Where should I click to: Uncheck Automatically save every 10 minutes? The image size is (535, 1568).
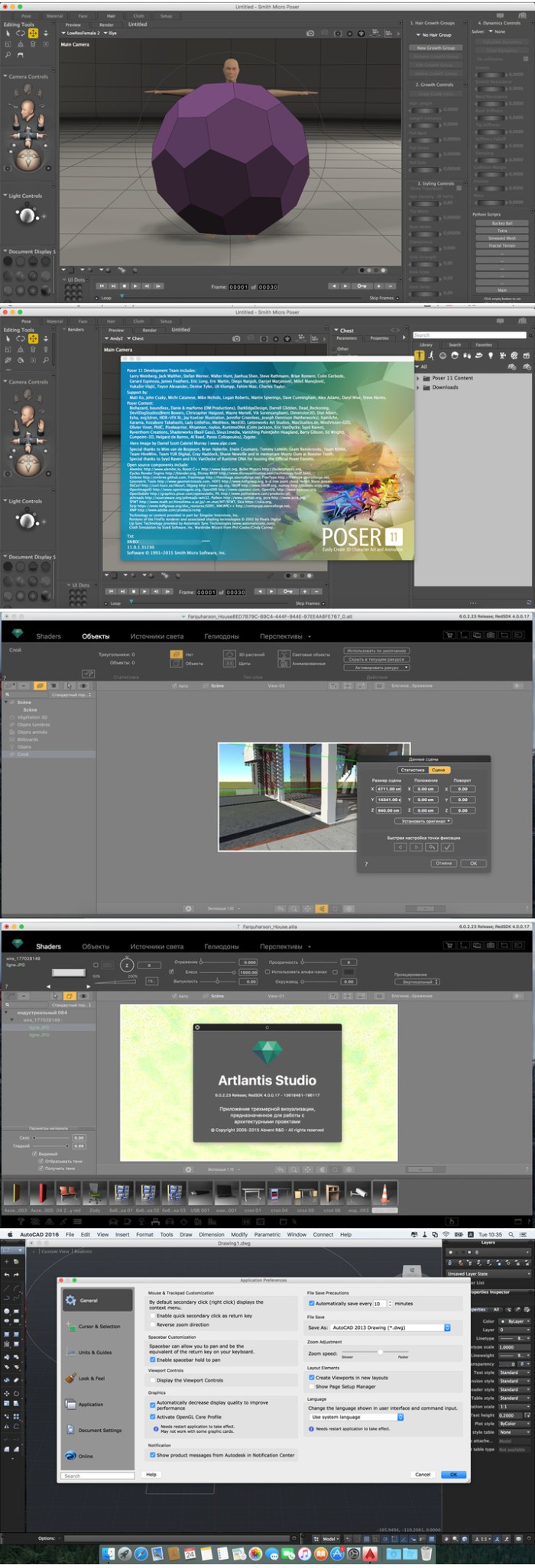(x=311, y=1303)
